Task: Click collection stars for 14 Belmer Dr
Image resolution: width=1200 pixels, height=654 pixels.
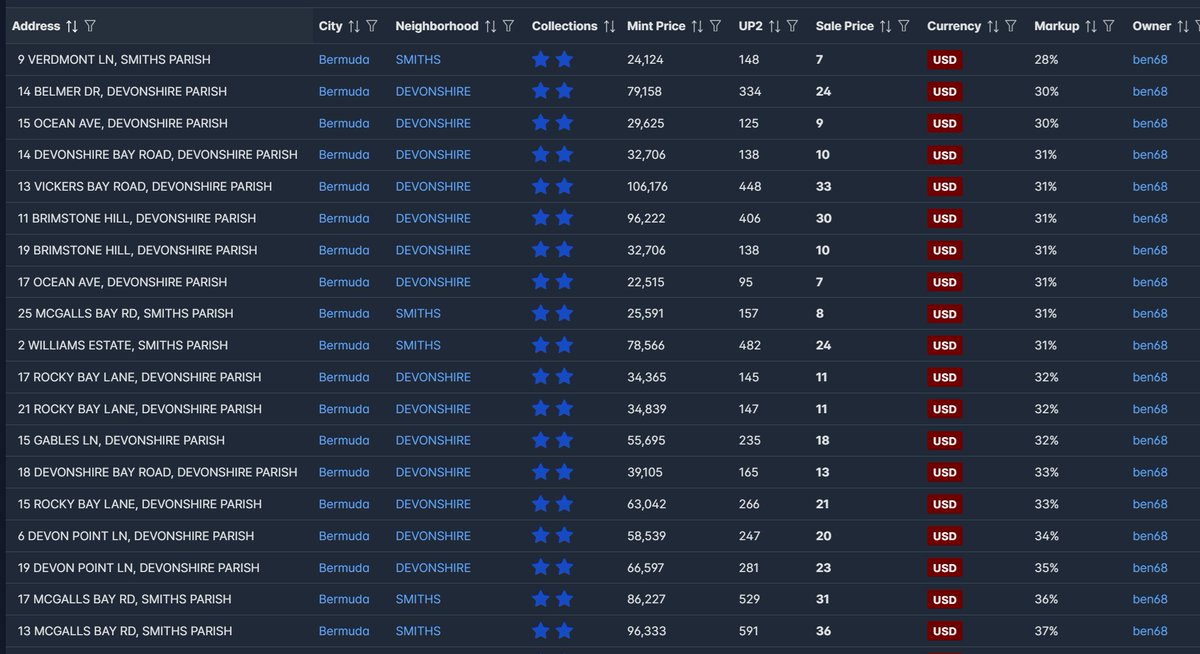Action: pyautogui.click(x=552, y=91)
